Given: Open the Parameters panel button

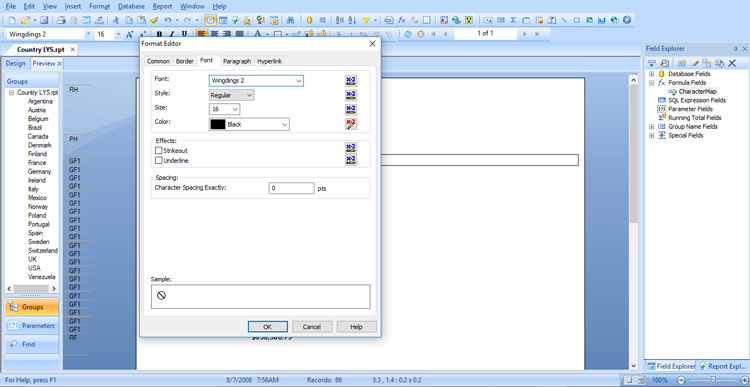Looking at the screenshot, I should click(32, 326).
